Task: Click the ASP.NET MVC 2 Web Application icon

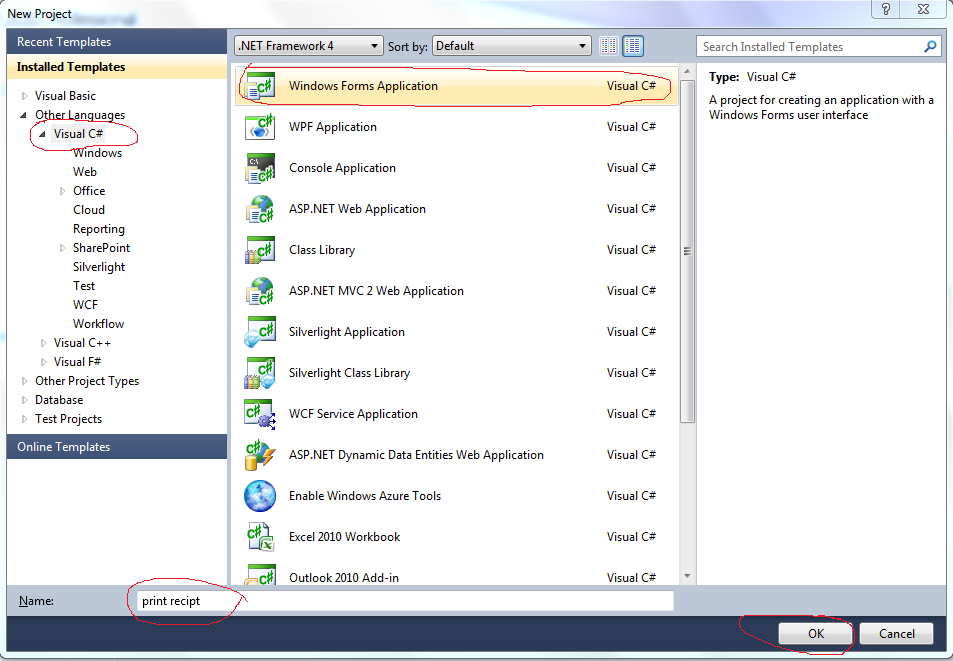Action: click(x=260, y=291)
